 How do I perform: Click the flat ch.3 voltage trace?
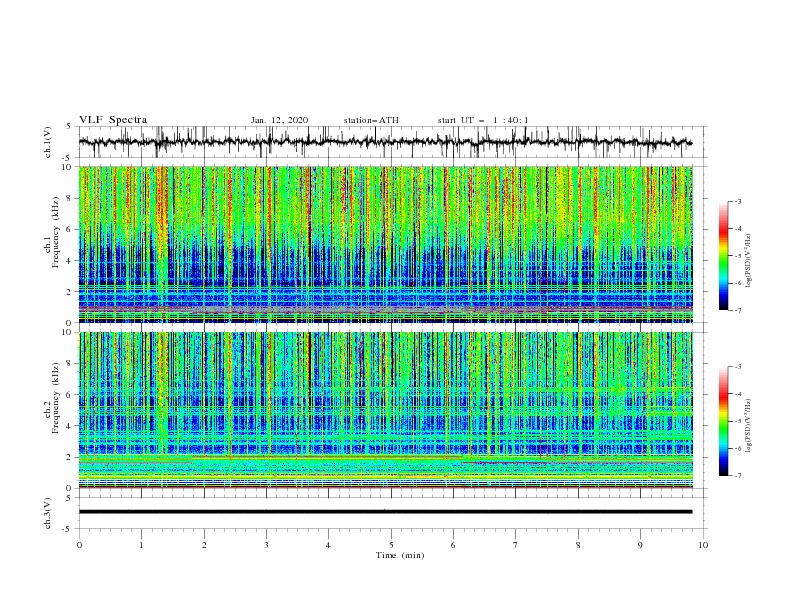[385, 512]
